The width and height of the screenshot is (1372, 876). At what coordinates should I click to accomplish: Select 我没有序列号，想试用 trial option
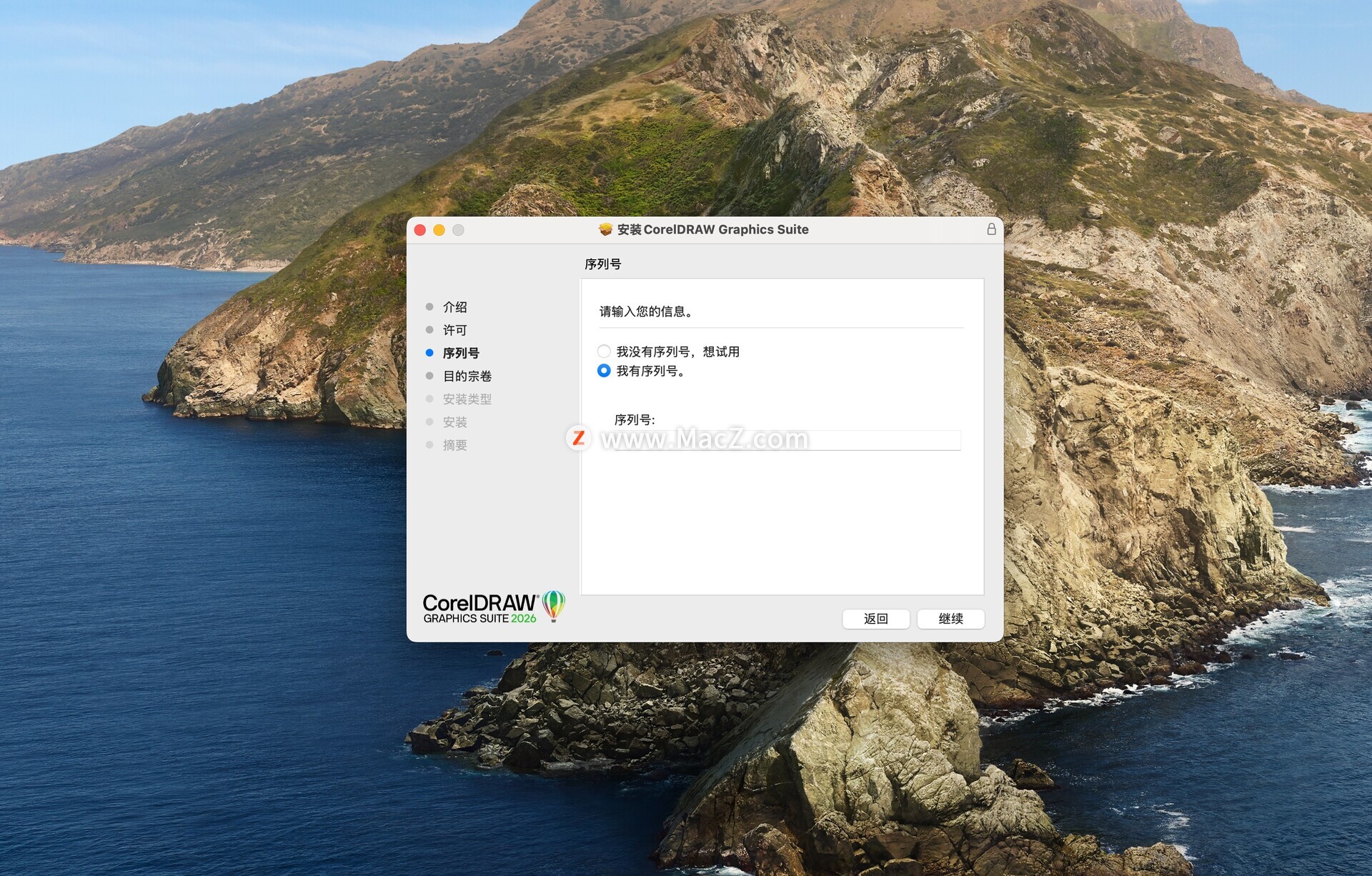[604, 352]
